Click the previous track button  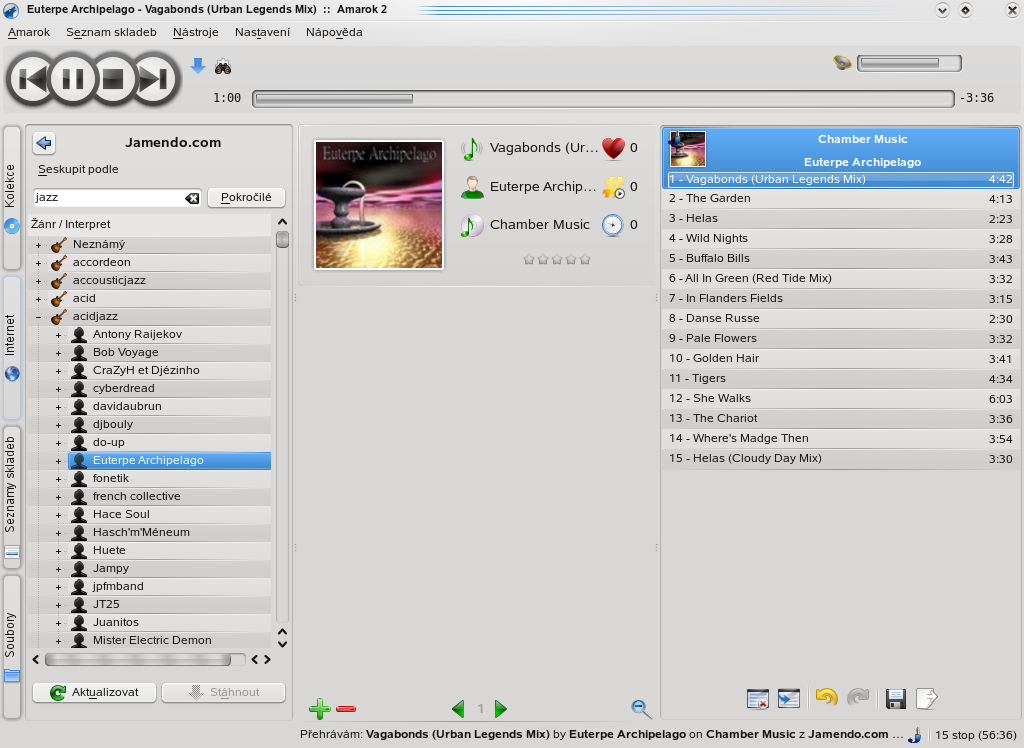pos(31,79)
